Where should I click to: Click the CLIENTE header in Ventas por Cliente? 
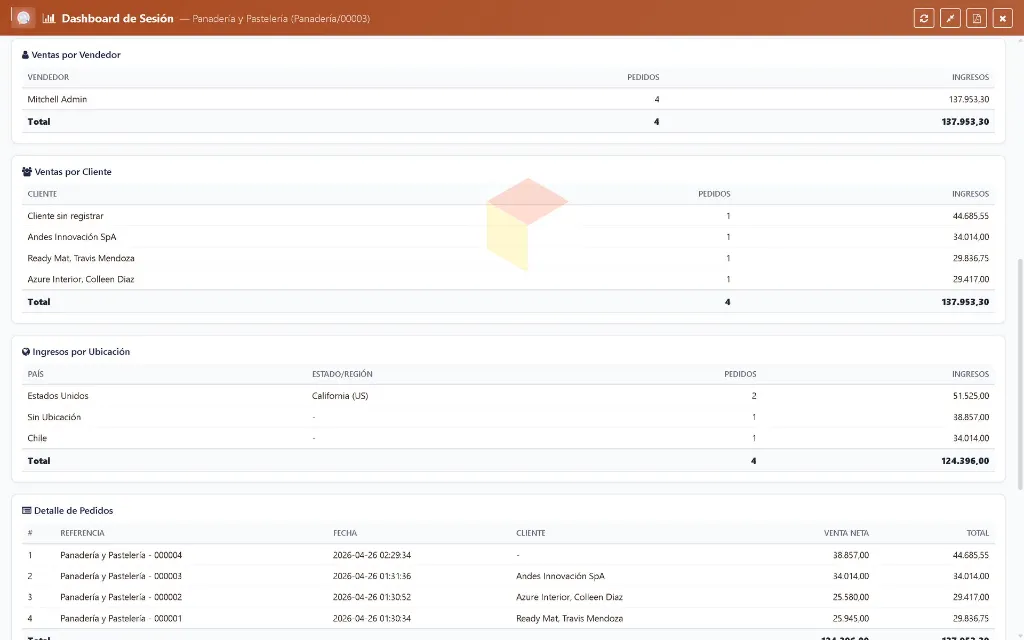pos(42,194)
